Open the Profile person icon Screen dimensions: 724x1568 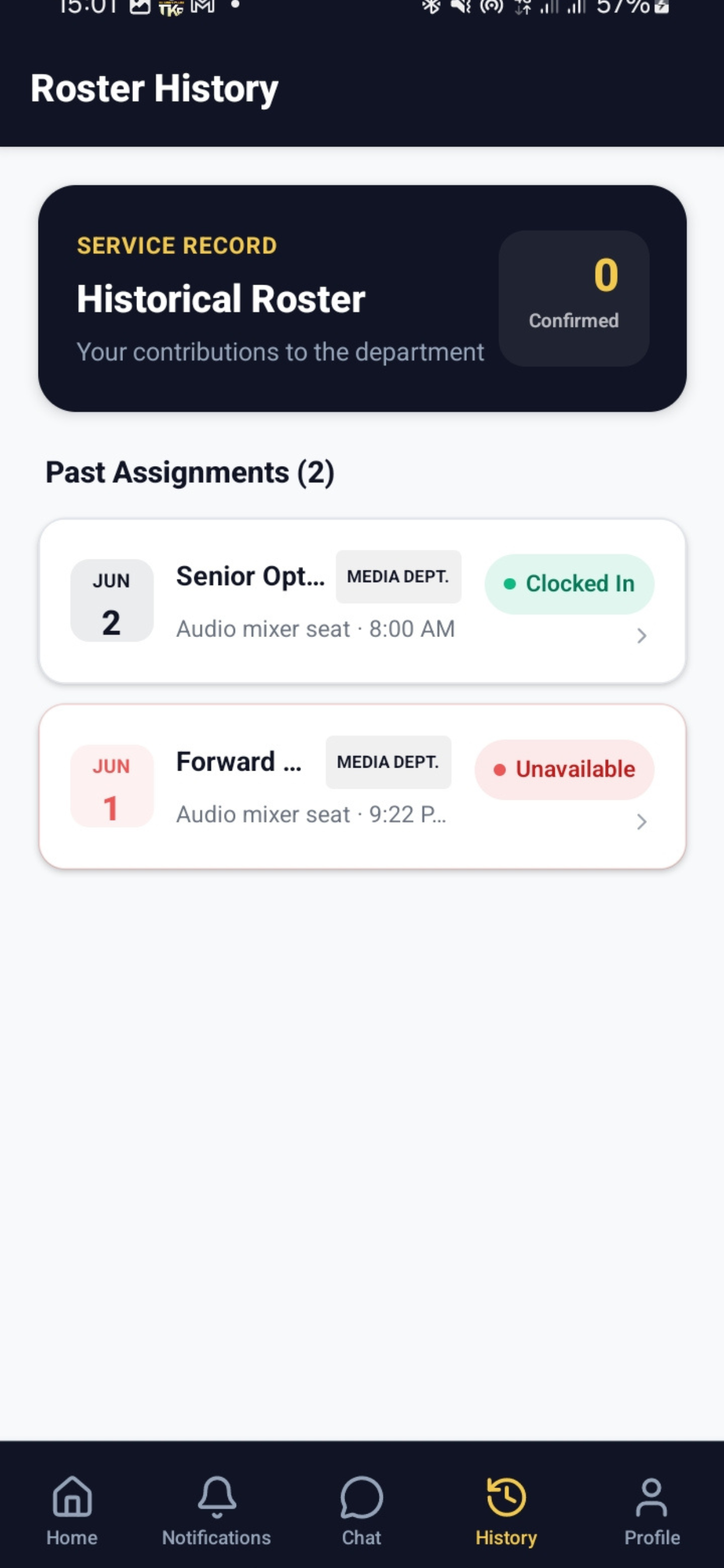coord(651,1497)
